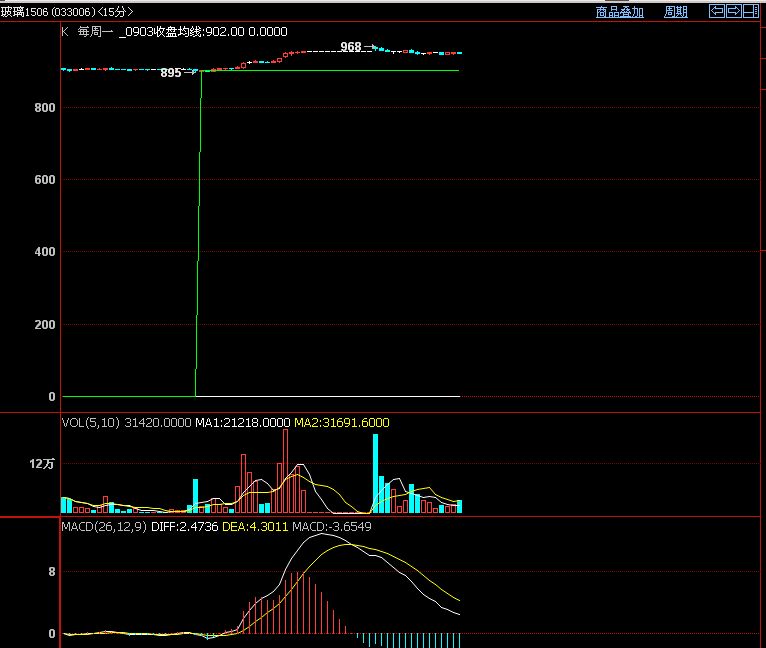The width and height of the screenshot is (766, 648).
Task: Click the 895 low price marker
Action: [x=171, y=73]
